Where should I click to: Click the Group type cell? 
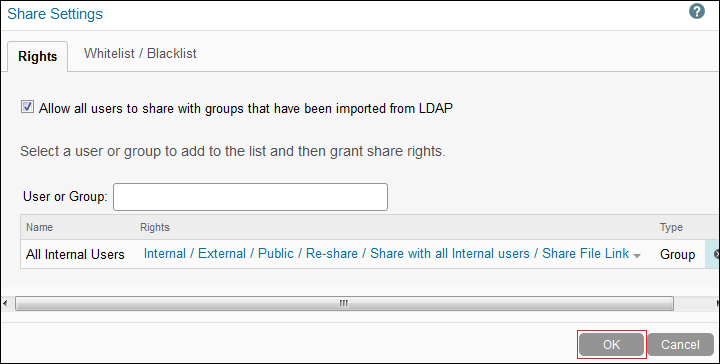click(677, 254)
